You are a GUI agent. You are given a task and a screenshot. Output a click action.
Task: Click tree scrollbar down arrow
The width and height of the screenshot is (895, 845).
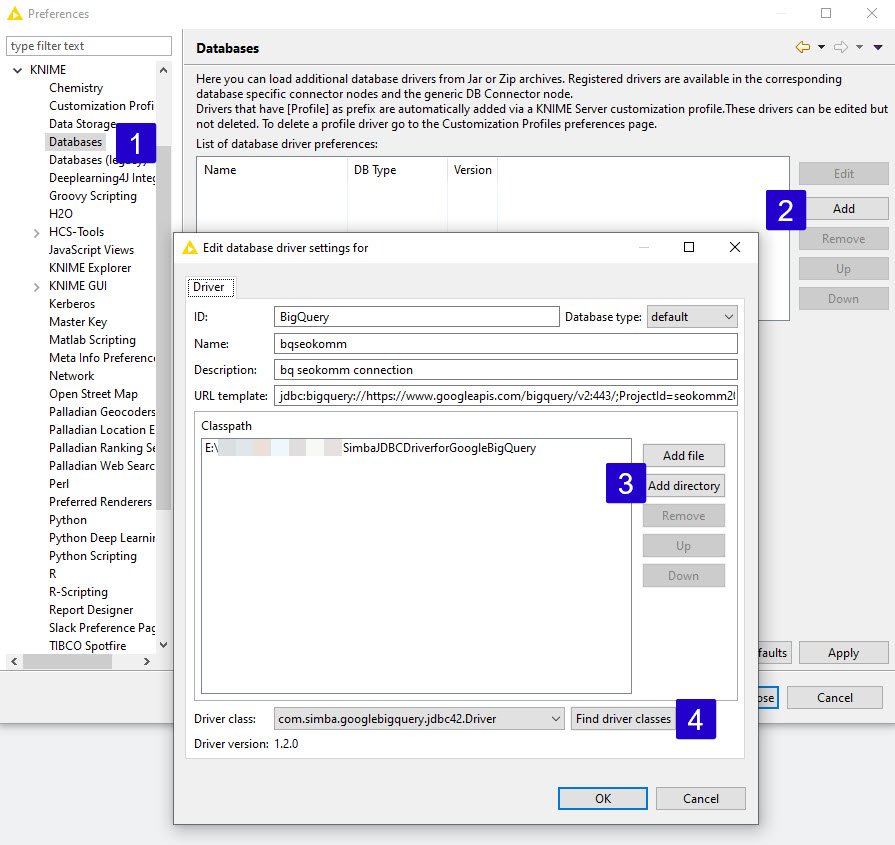click(x=164, y=645)
